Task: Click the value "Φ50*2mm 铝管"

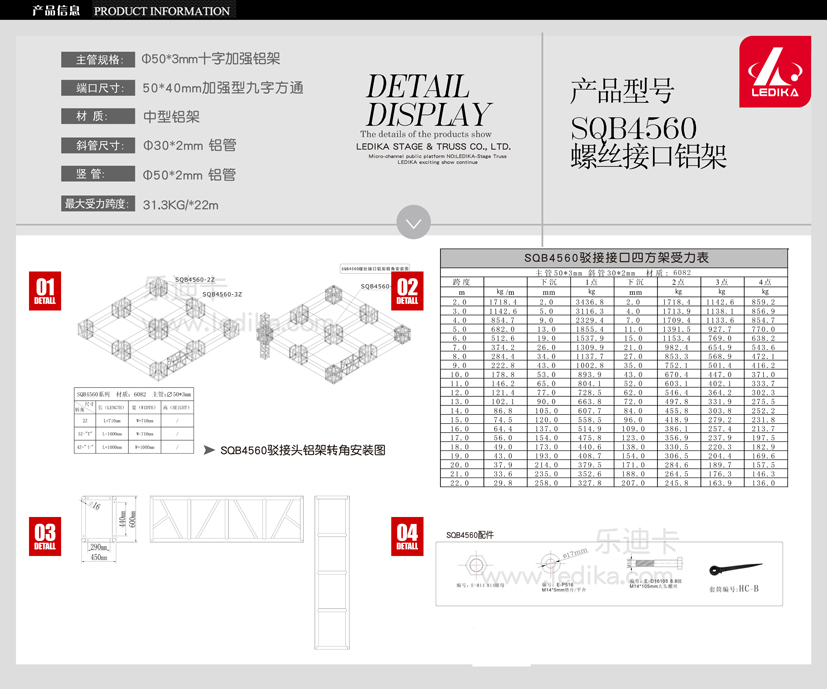Action: (189, 175)
